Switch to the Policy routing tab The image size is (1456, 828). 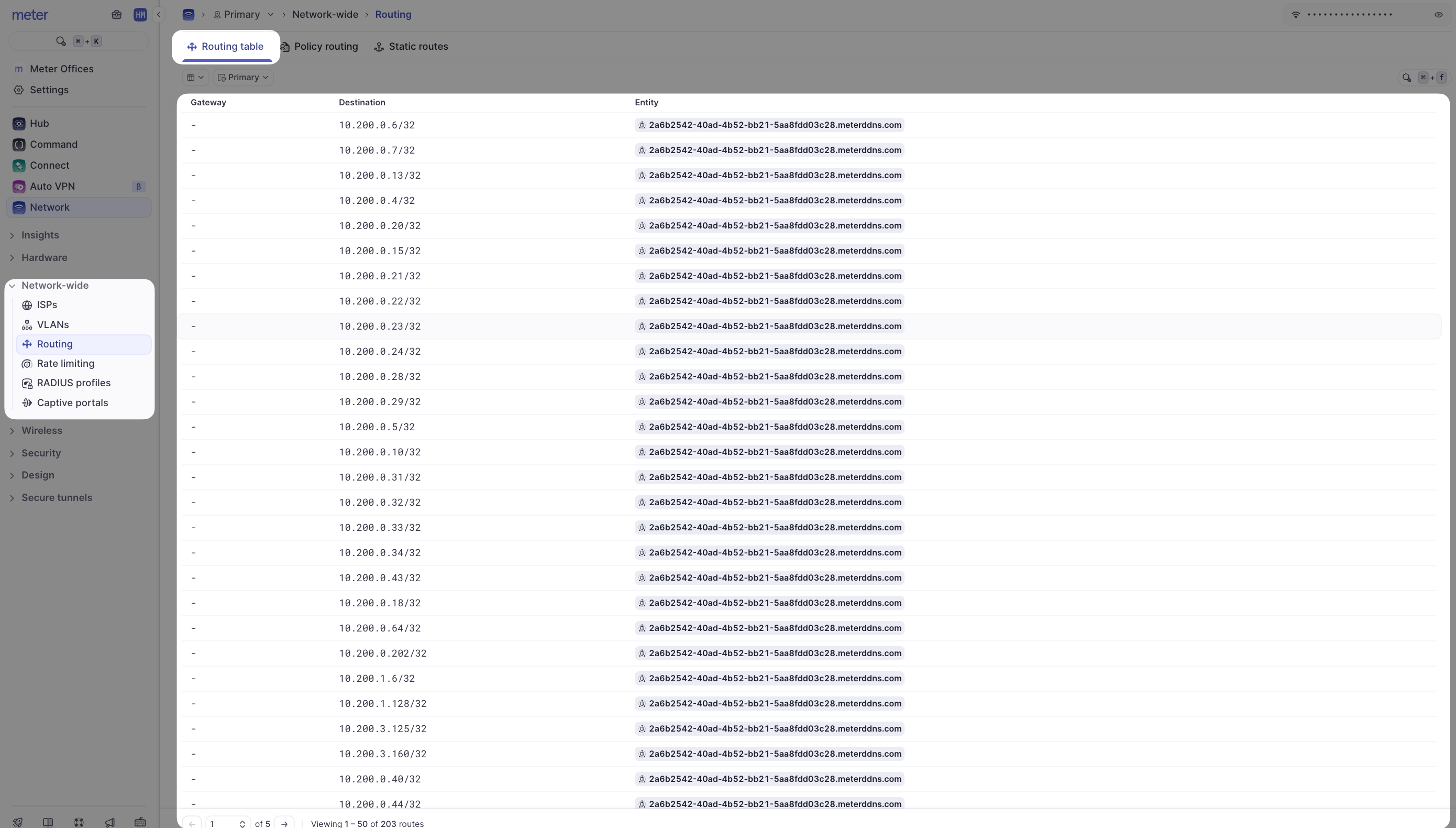click(x=319, y=47)
